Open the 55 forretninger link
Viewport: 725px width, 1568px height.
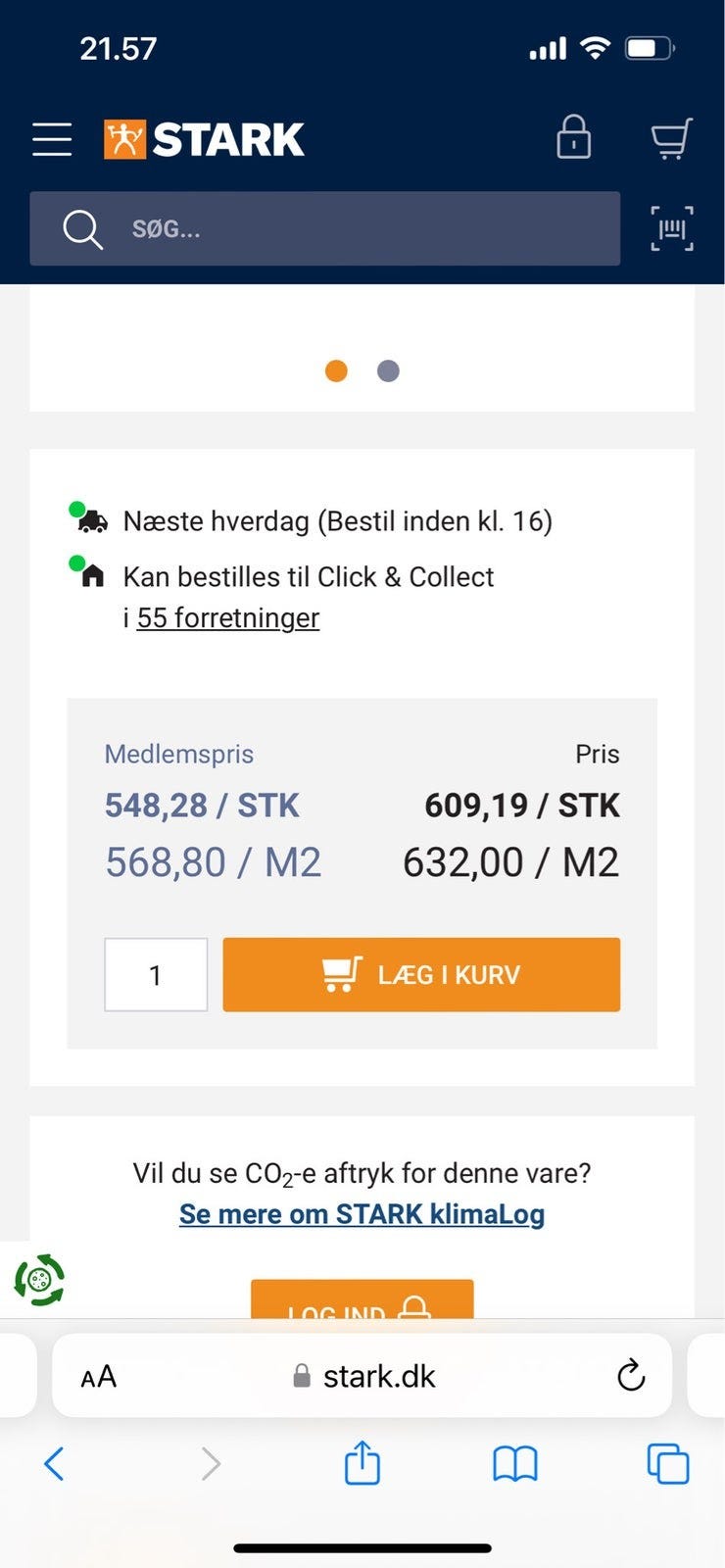coord(227,617)
